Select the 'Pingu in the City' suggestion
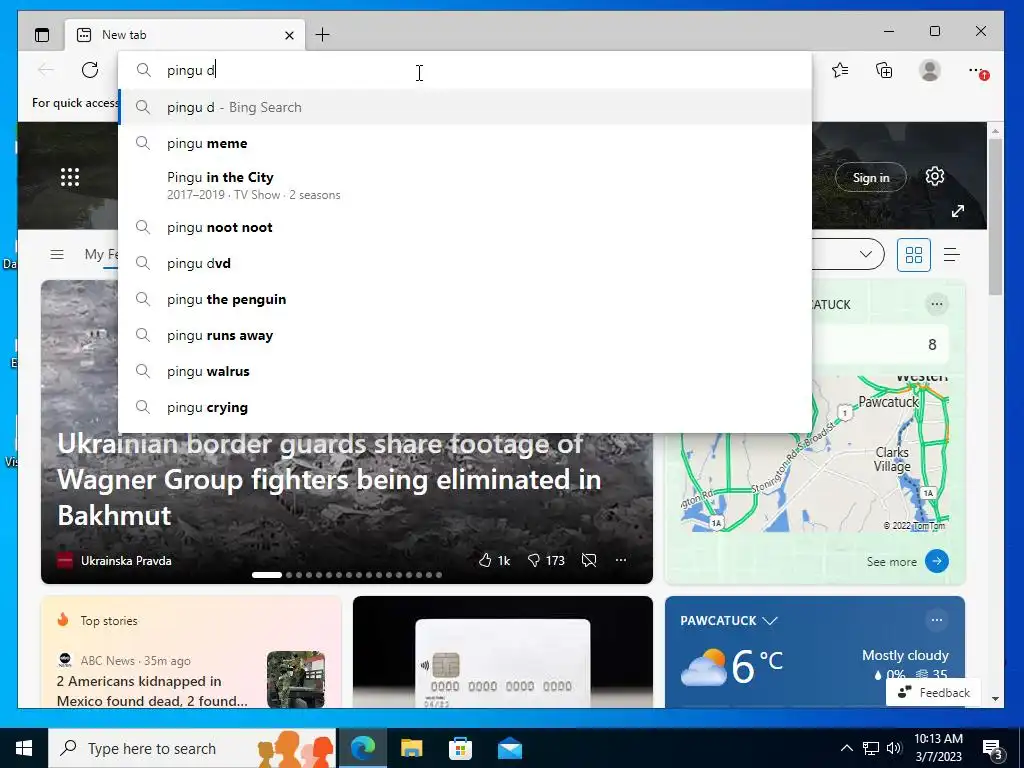The height and width of the screenshot is (768, 1024). (x=465, y=185)
